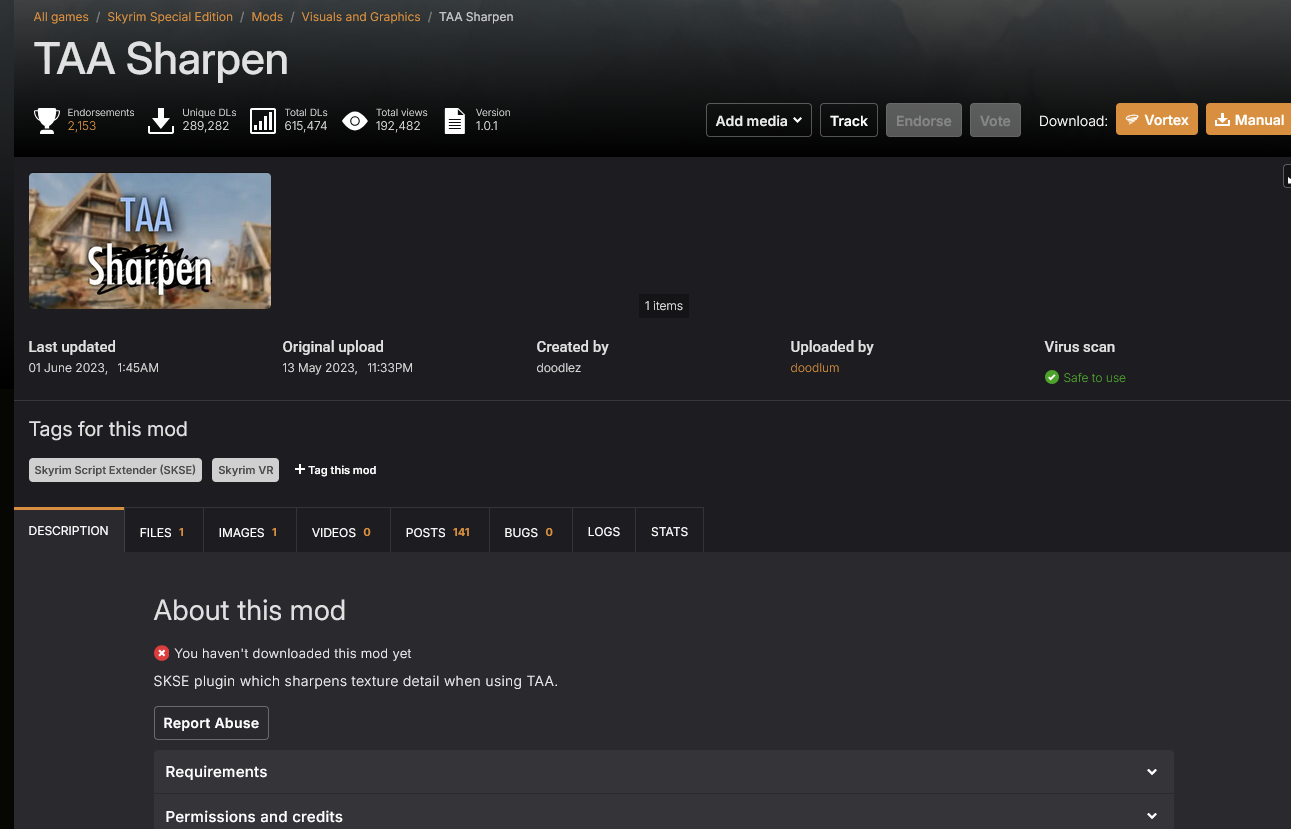Screen dimensions: 1291x829
Task: Click the 192,482 total views value
Action: point(398,126)
